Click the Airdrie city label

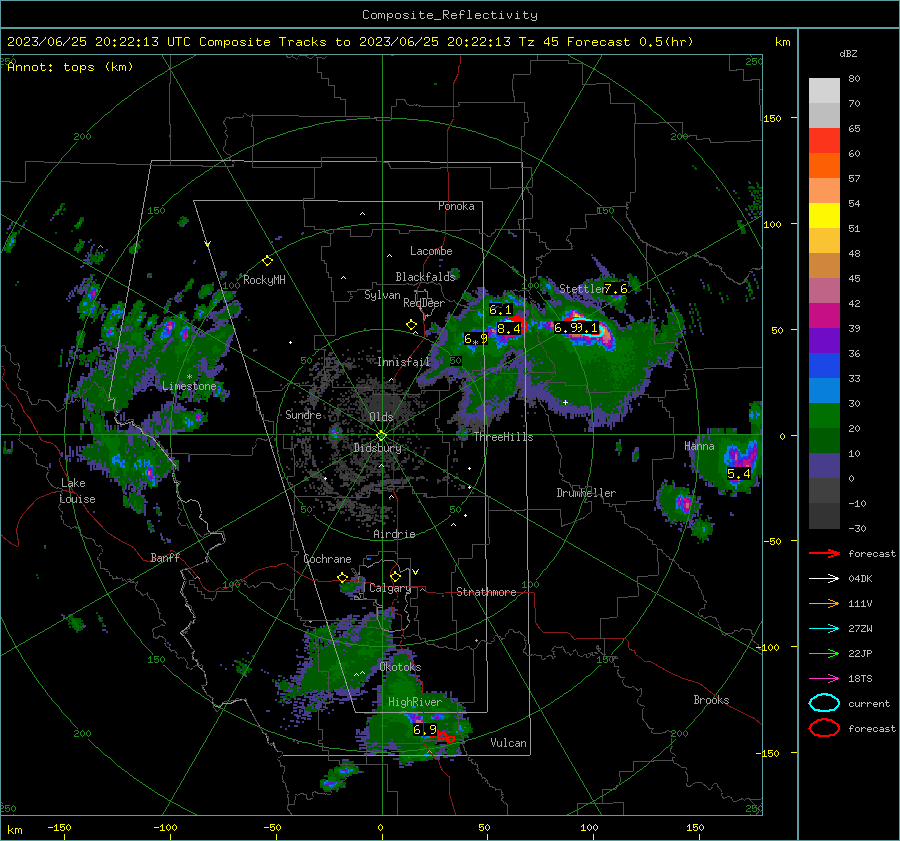click(394, 534)
